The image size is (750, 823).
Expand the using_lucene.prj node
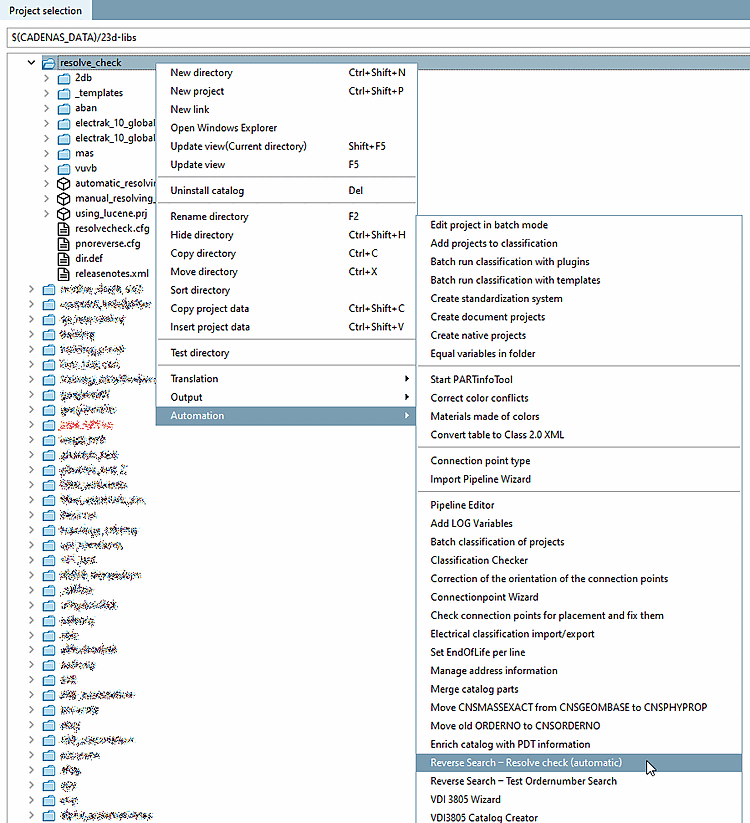click(x=46, y=214)
